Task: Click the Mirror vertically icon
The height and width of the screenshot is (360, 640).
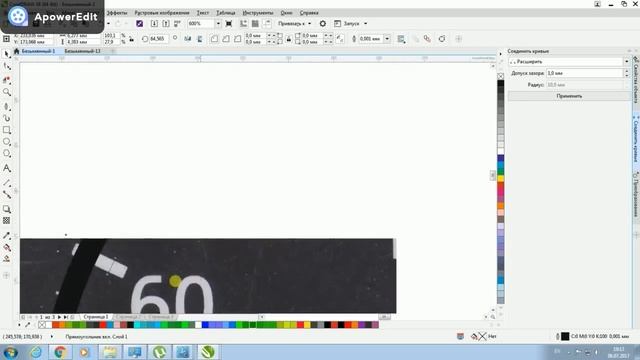Action: (x=200, y=39)
